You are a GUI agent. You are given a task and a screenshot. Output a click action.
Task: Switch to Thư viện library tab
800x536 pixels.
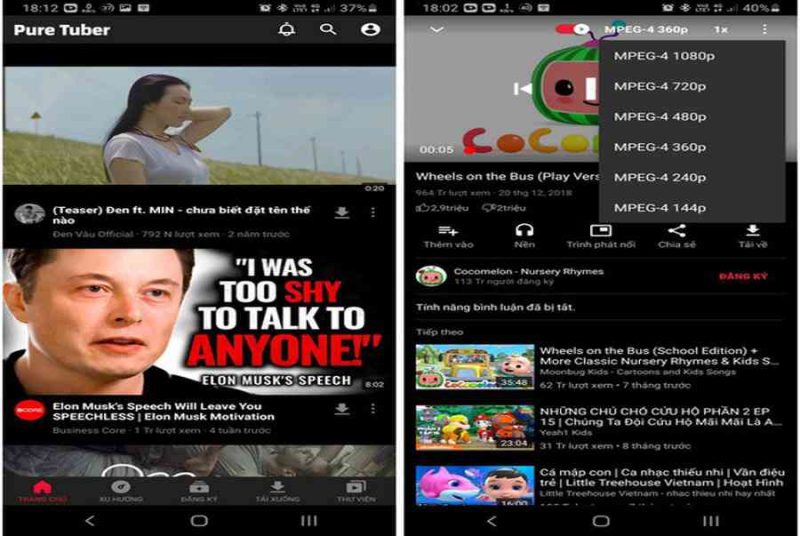(356, 492)
